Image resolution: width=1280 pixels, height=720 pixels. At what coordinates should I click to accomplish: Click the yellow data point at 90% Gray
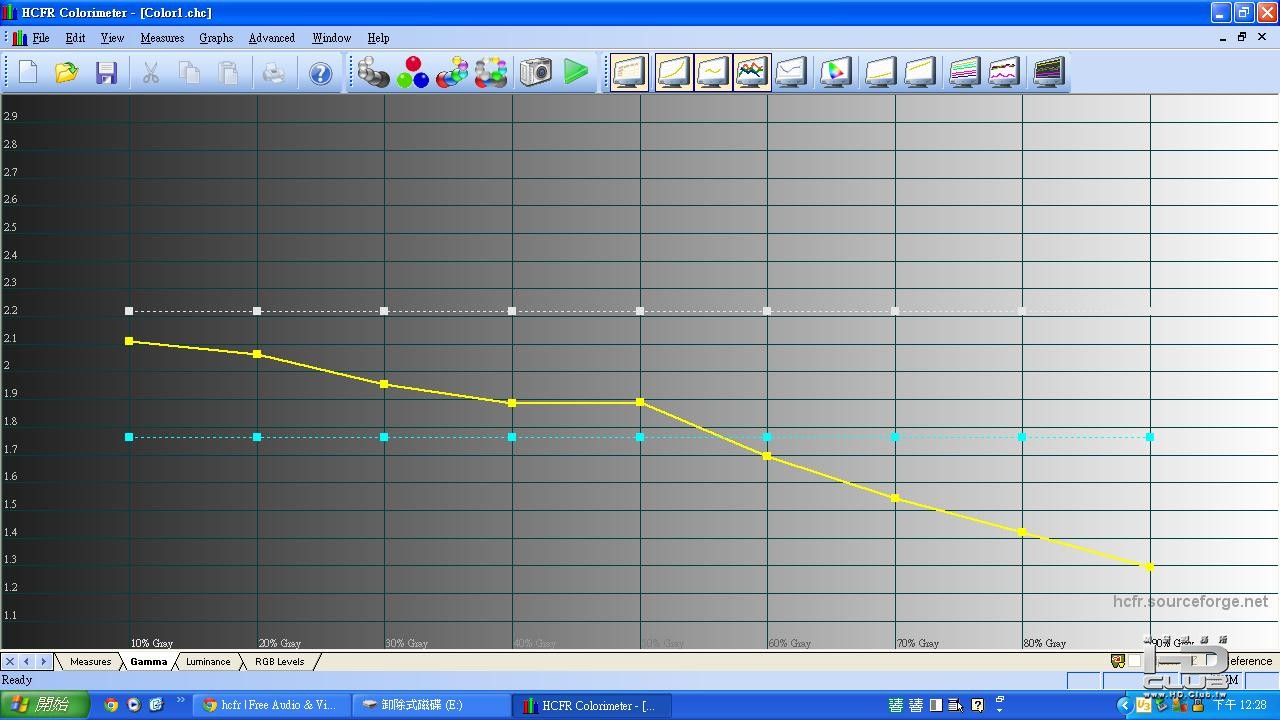pyautogui.click(x=1150, y=566)
